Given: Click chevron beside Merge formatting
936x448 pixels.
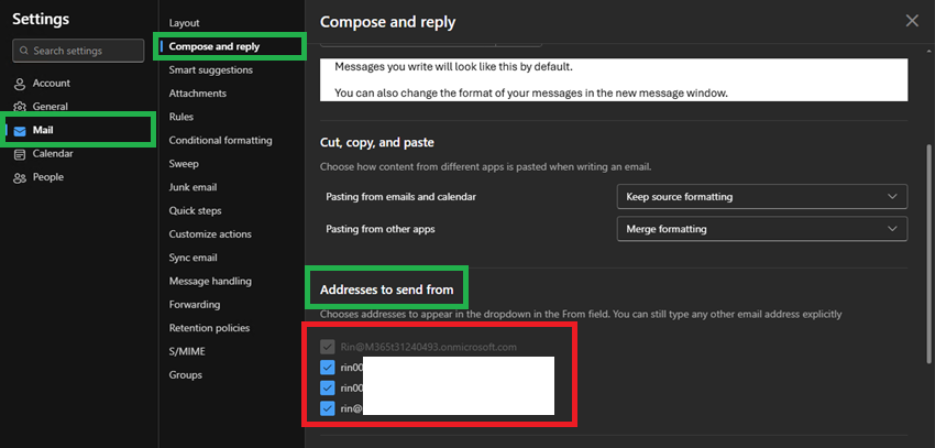Looking at the screenshot, I should (x=892, y=229).
